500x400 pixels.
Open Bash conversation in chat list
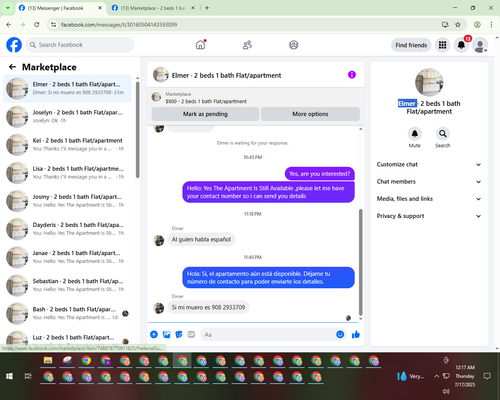67,313
